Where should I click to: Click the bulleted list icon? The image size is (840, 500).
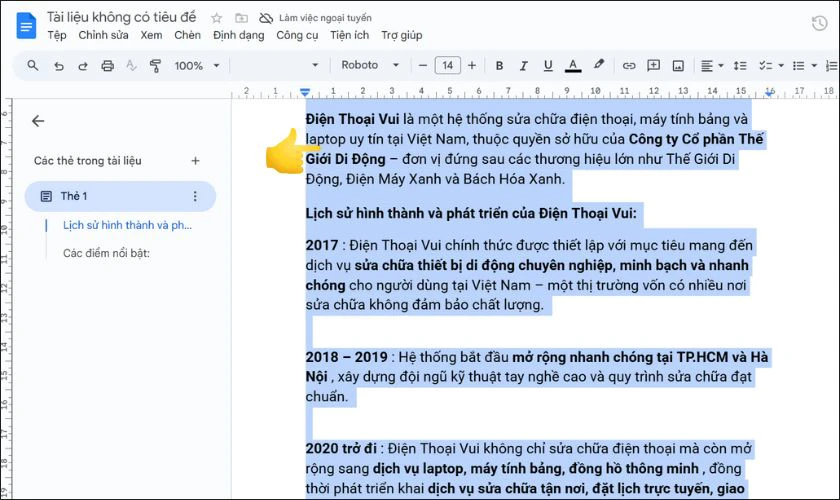(798, 65)
